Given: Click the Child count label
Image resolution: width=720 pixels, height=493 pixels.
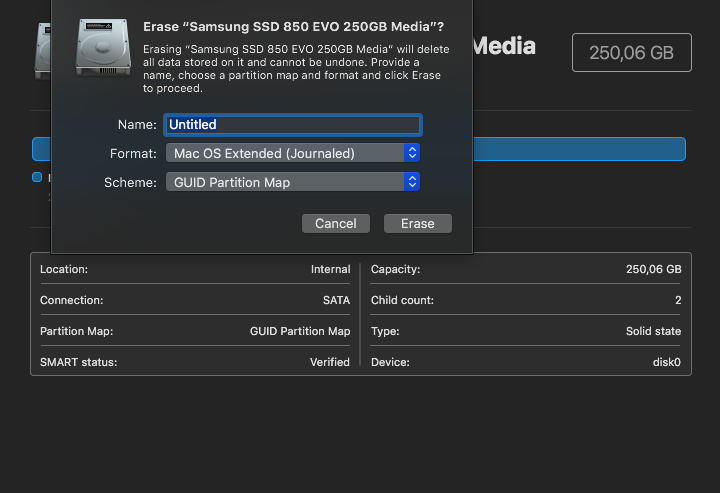Looking at the screenshot, I should pyautogui.click(x=402, y=300).
